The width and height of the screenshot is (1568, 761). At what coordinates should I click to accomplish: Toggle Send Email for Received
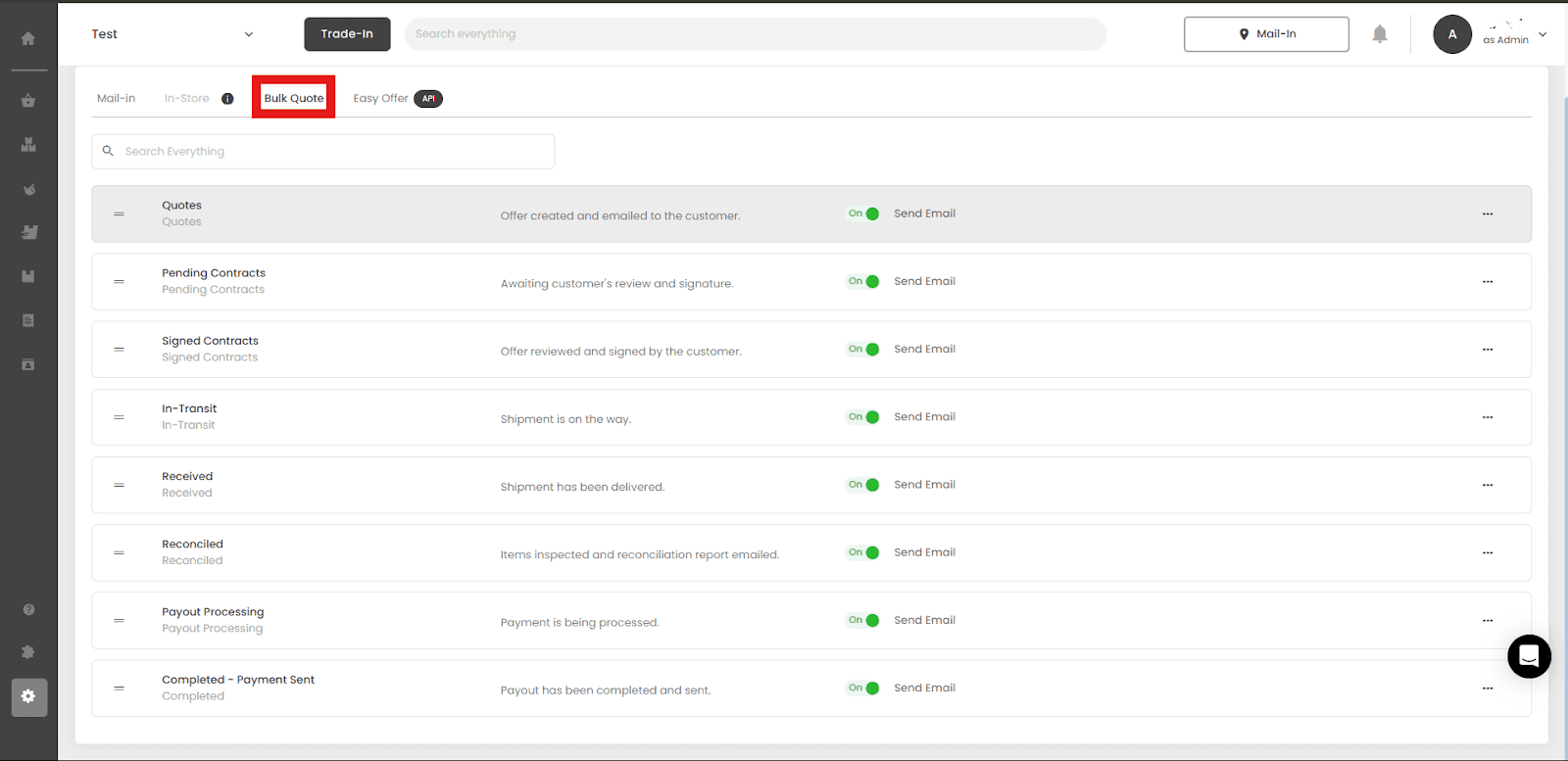(863, 485)
